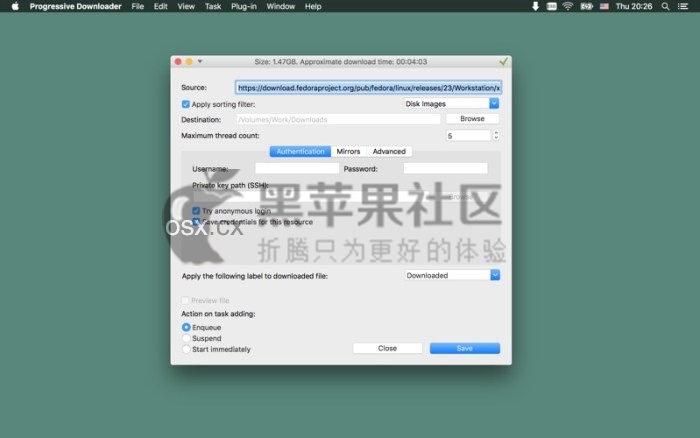This screenshot has height=438, width=700.
Task: Toggle the Preview file checkbox
Action: tap(185, 300)
